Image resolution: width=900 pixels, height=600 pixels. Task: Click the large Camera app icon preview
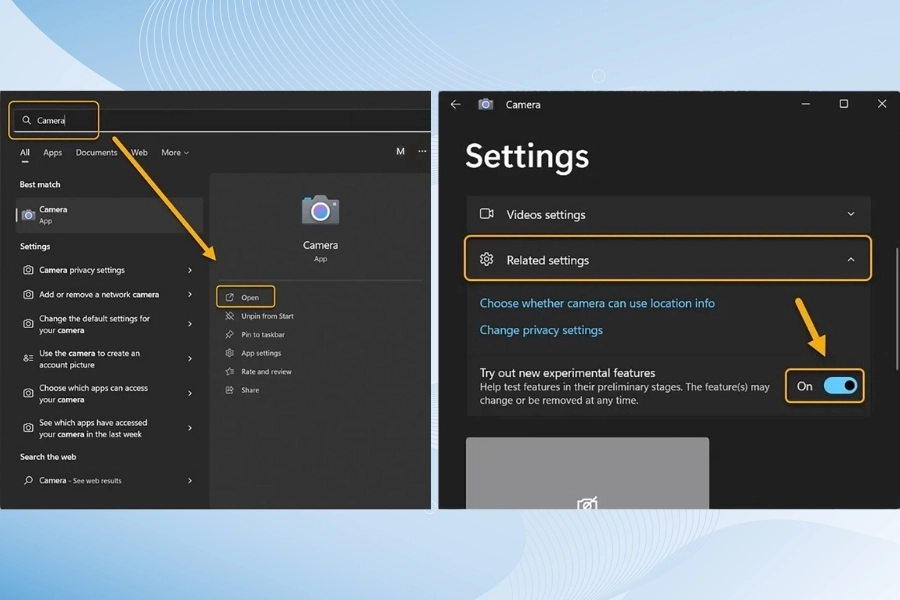click(320, 212)
